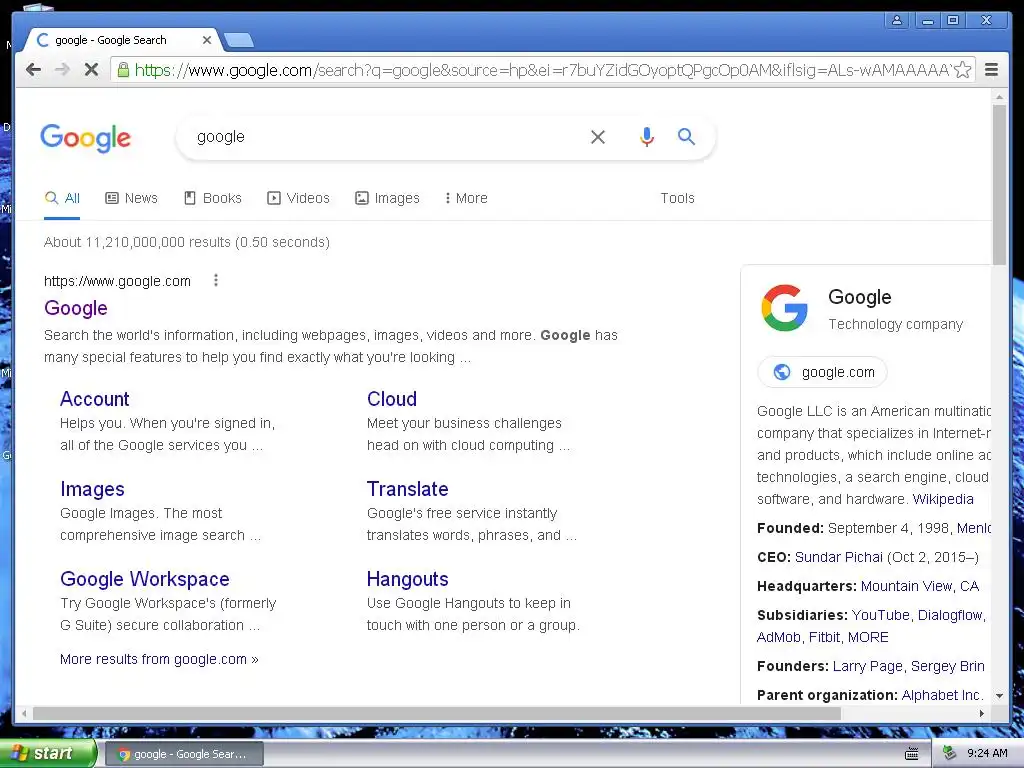Open the Google result title link
This screenshot has width=1024, height=768.
click(76, 308)
